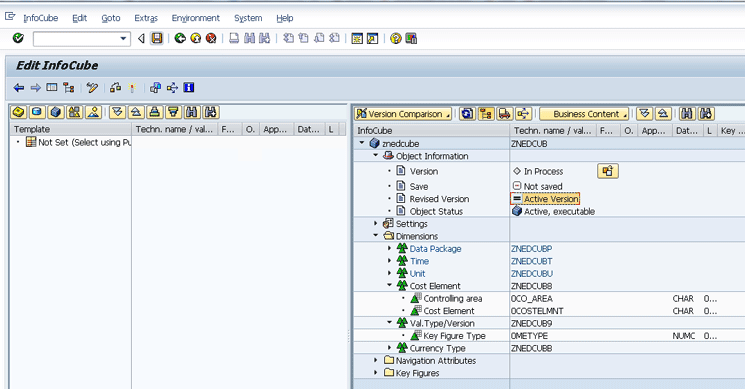Select the Data Package dimension link
Image resolution: width=745 pixels, height=389 pixels.
(x=435, y=248)
